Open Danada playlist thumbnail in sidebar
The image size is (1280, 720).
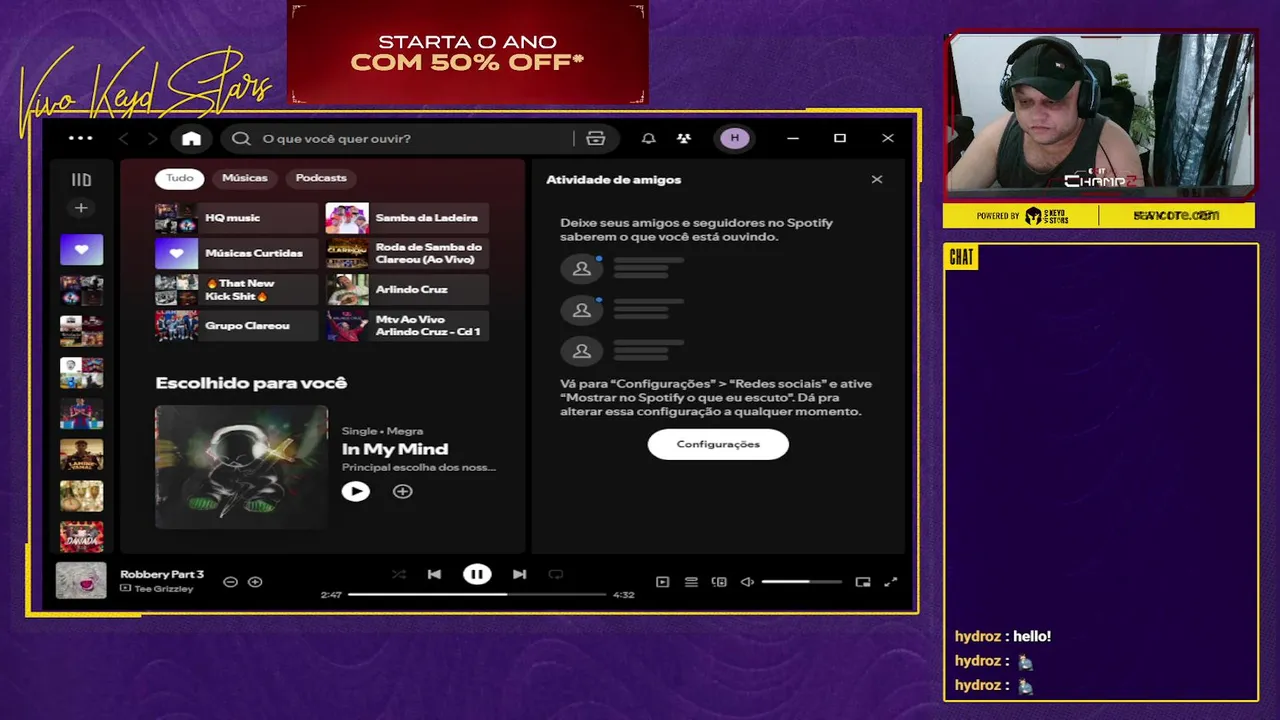[81, 536]
